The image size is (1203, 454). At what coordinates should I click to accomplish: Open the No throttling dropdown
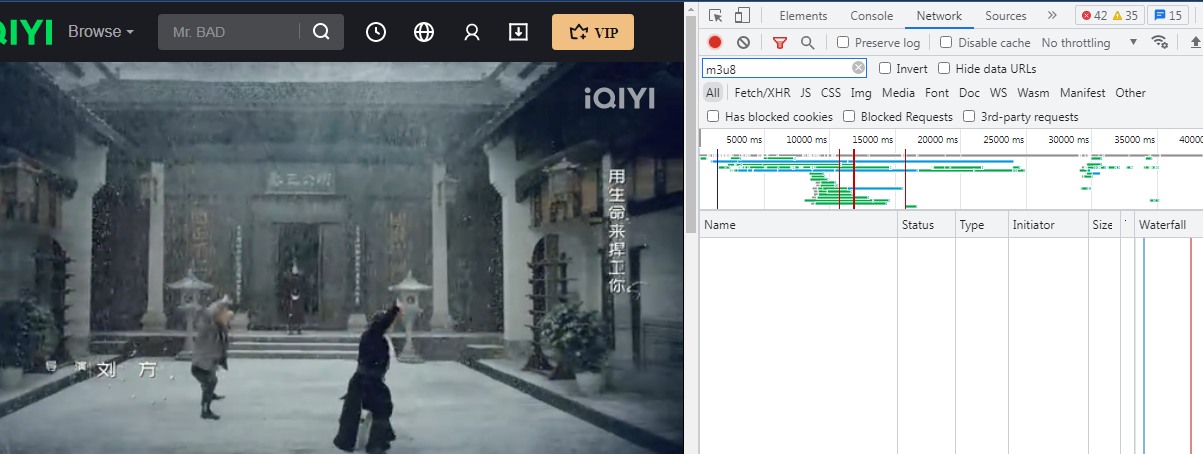pos(1089,43)
